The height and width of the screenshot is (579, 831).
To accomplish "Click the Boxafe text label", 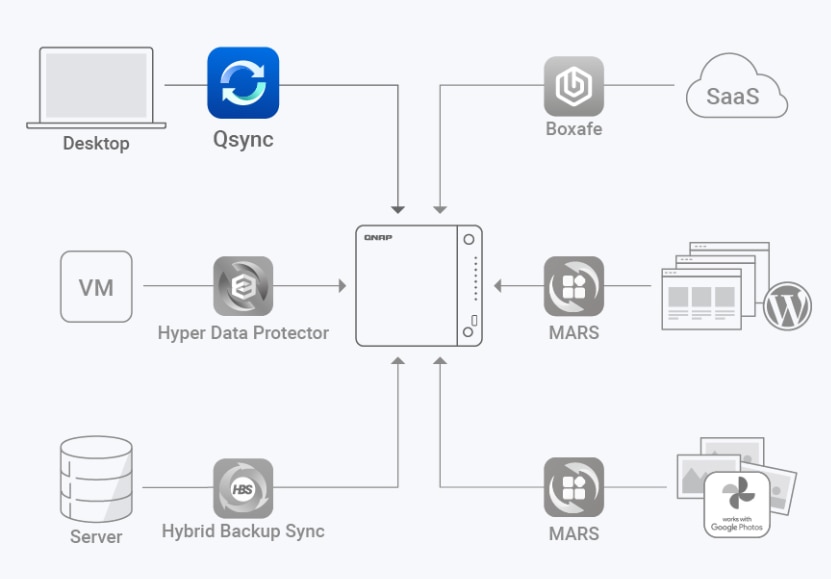I will click(574, 129).
